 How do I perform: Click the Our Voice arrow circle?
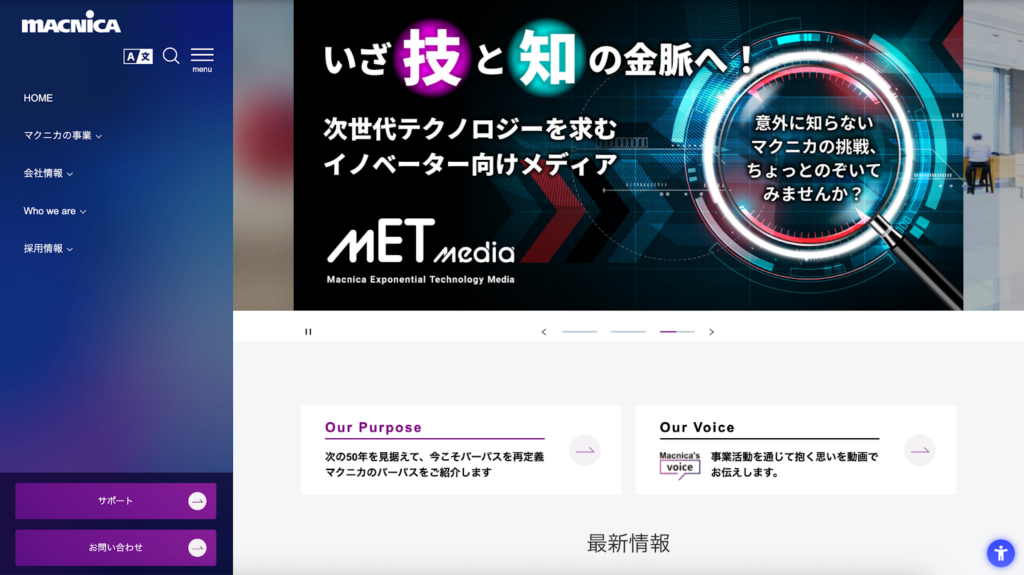(x=920, y=450)
